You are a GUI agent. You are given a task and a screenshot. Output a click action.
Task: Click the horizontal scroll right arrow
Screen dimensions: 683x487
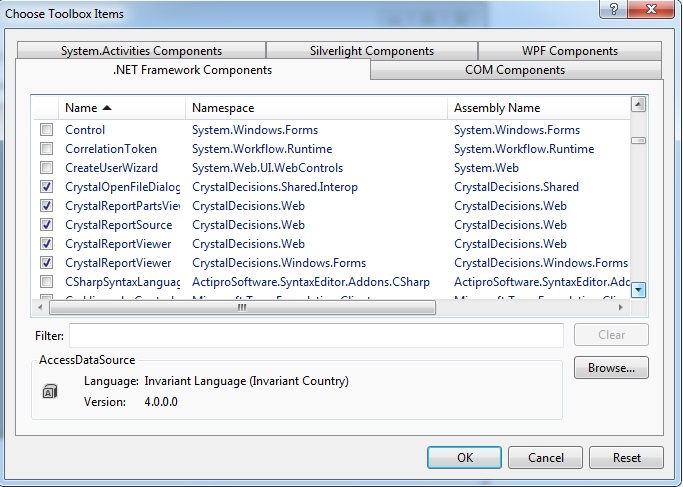pos(621,308)
